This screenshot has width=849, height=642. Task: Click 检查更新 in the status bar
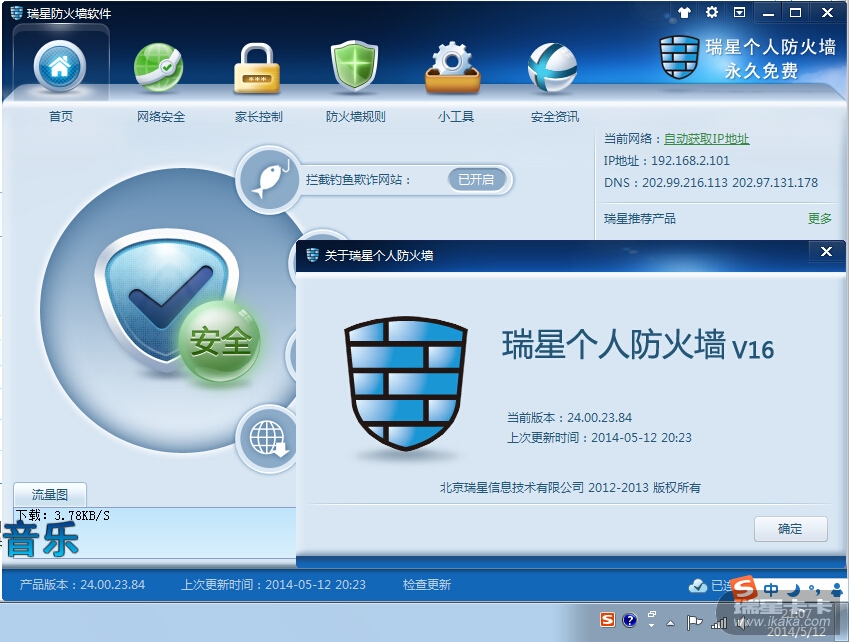427,585
